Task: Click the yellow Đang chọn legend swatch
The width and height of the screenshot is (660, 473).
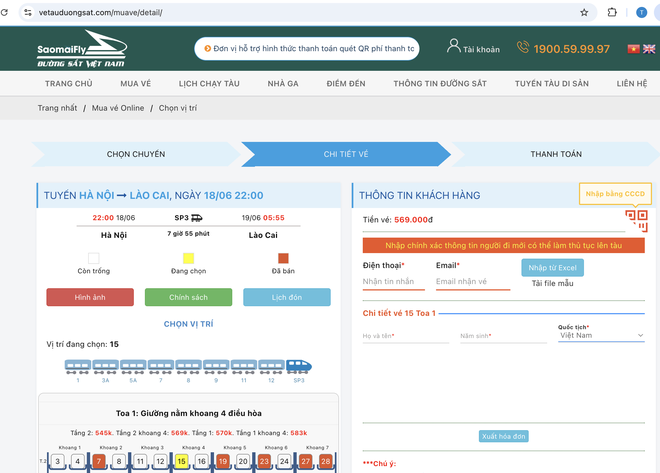Action: tap(188, 258)
